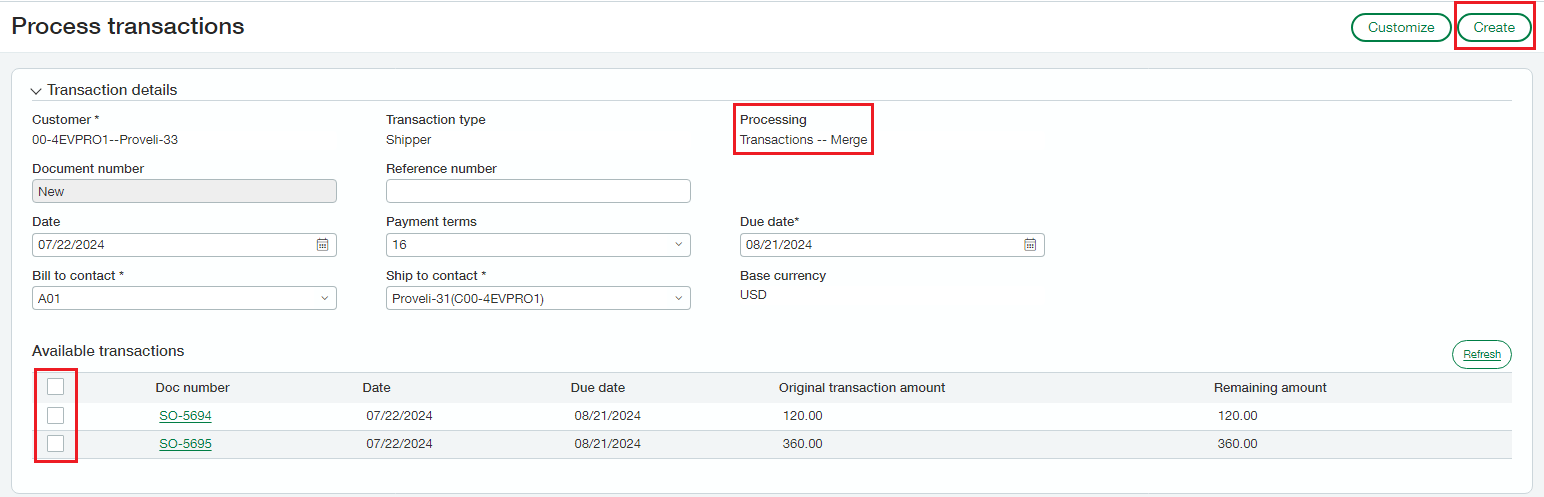Viewport: 1544px width, 497px height.
Task: Click the Doc number column header
Action: point(192,388)
